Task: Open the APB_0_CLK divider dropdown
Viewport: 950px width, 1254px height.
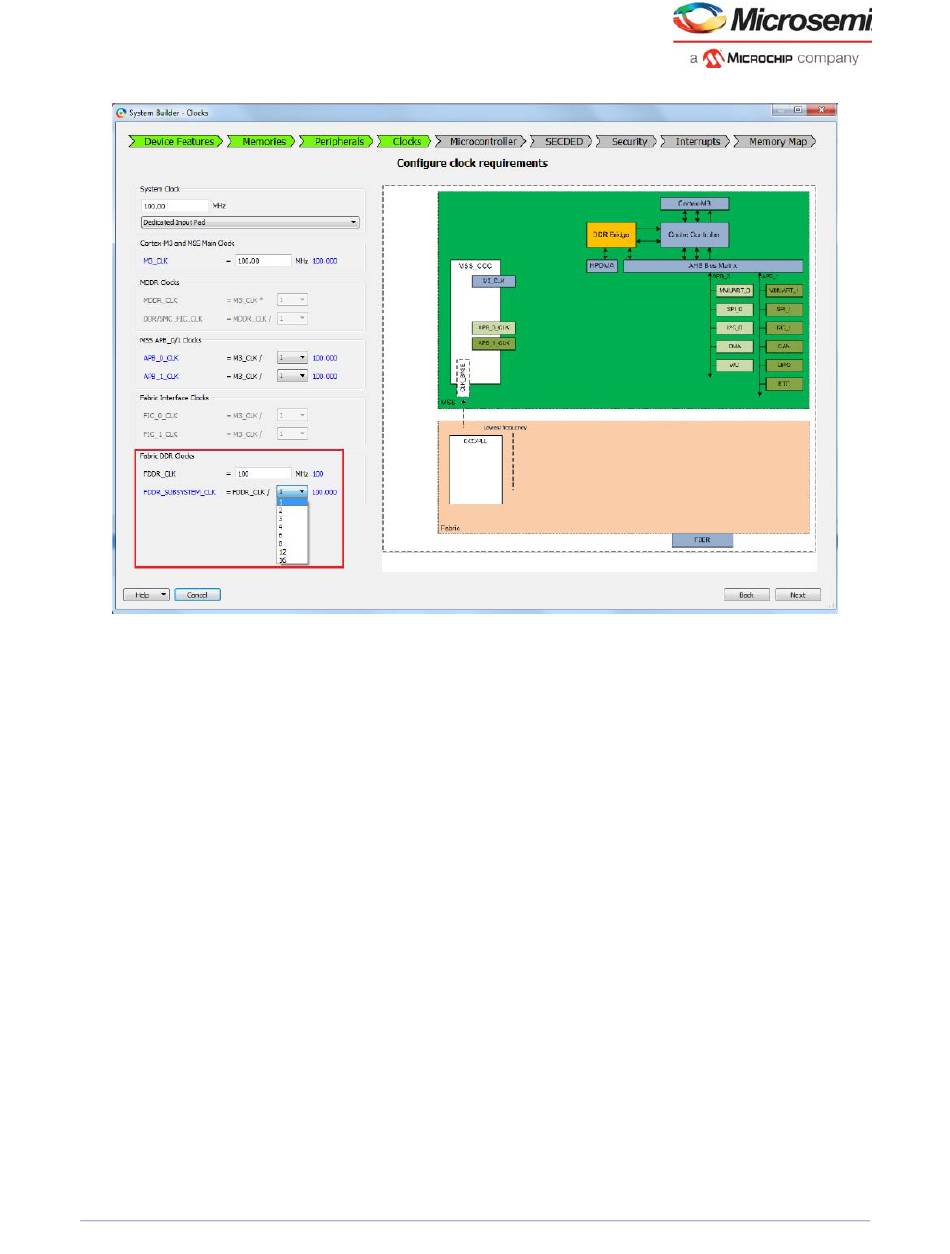Action: click(x=292, y=358)
